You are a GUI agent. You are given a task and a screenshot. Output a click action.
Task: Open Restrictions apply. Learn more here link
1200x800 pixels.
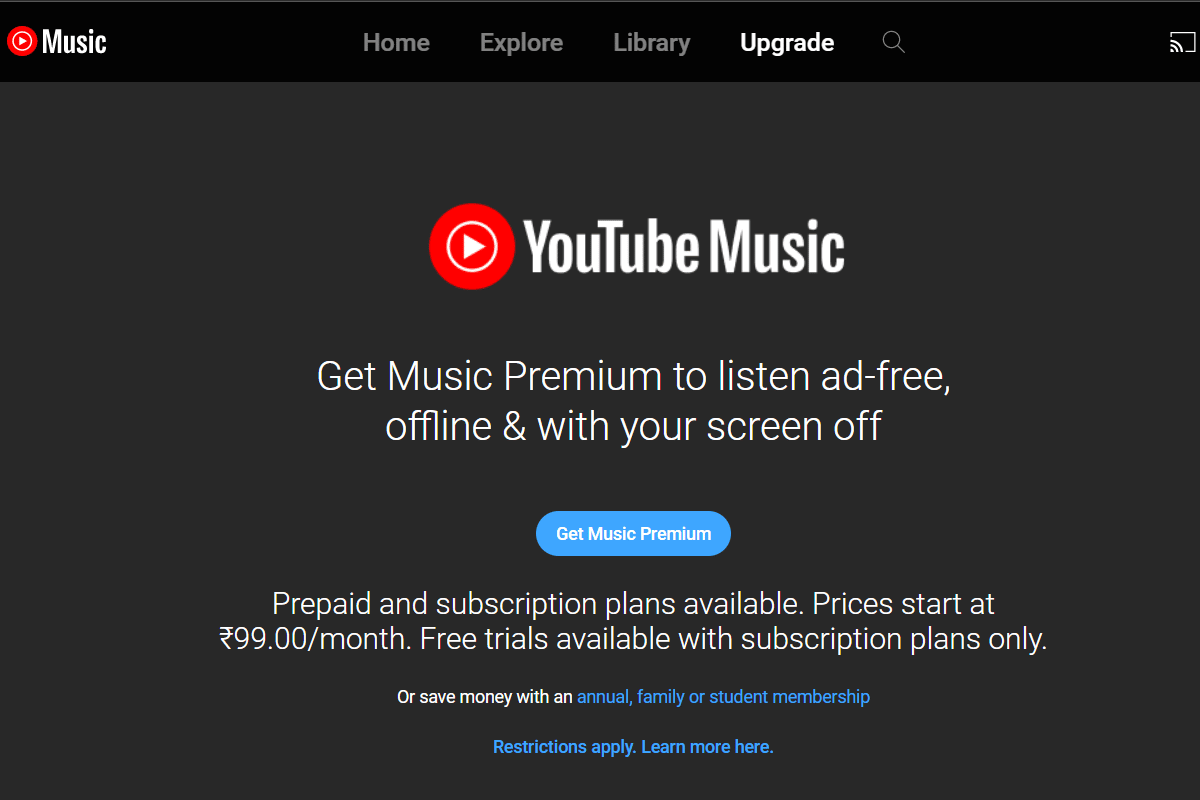tap(633, 747)
